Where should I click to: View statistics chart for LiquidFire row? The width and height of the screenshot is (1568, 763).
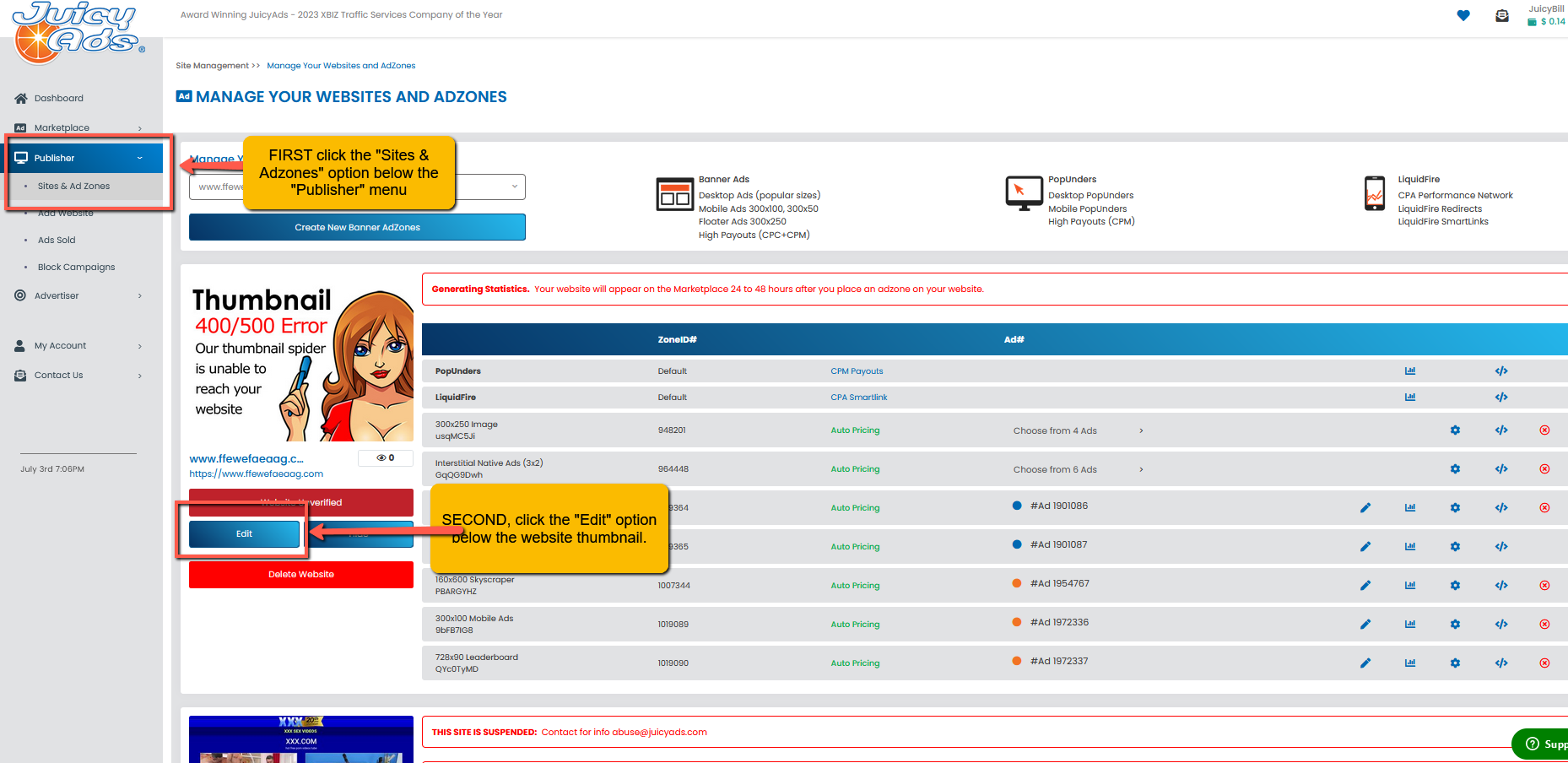(1410, 398)
